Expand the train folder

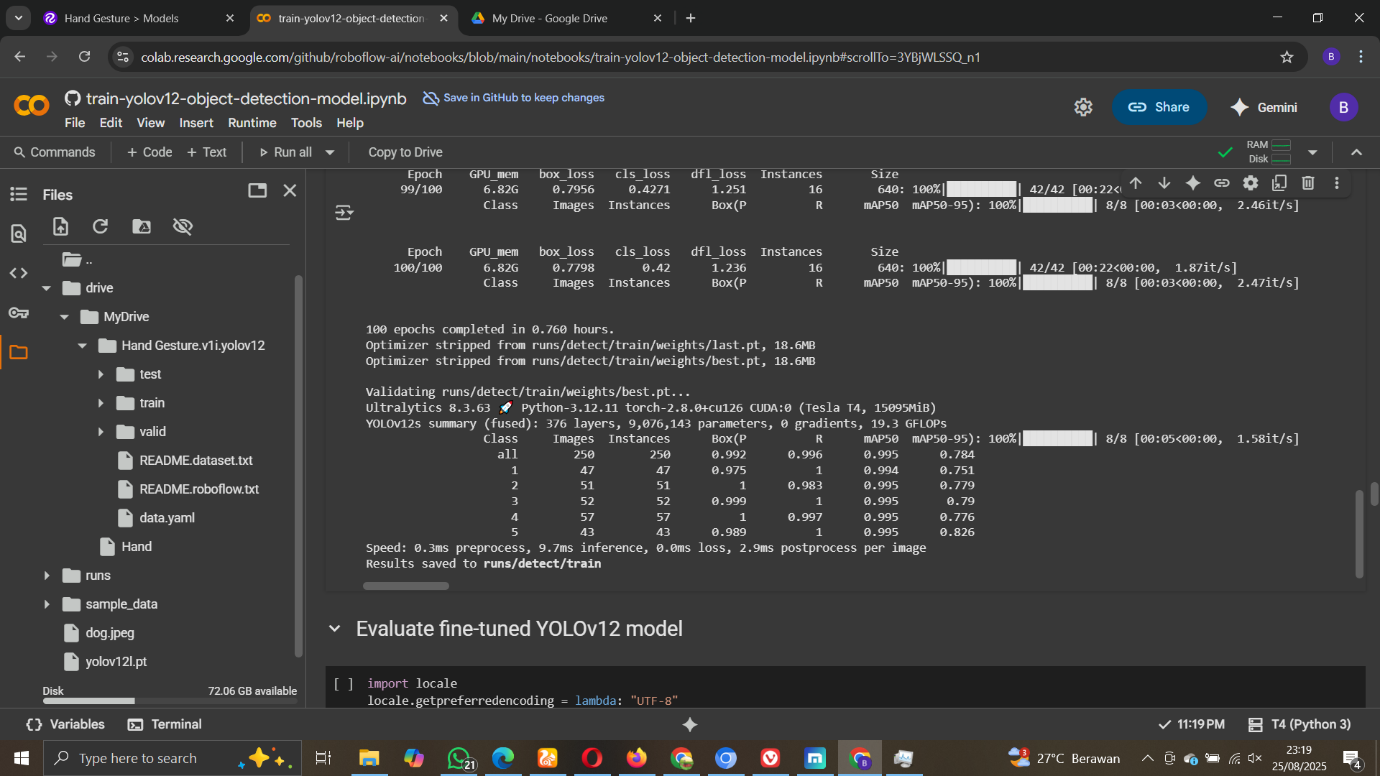[101, 403]
